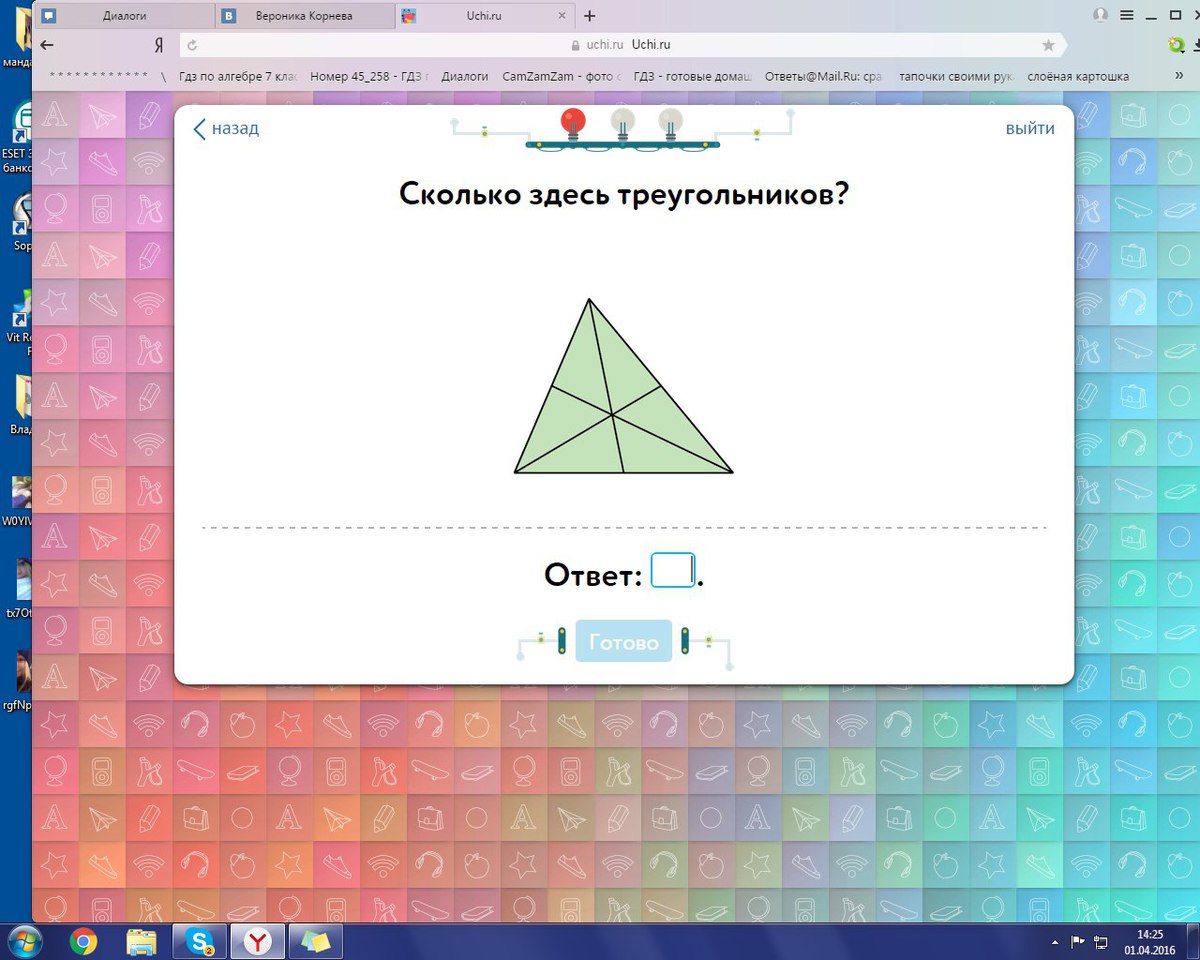Click the Action Center flag tray icon
Viewport: 1200px width, 960px height.
click(1078, 942)
